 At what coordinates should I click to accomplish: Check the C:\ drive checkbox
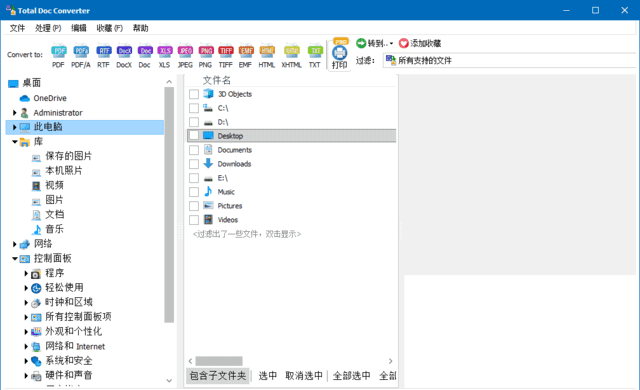point(194,108)
